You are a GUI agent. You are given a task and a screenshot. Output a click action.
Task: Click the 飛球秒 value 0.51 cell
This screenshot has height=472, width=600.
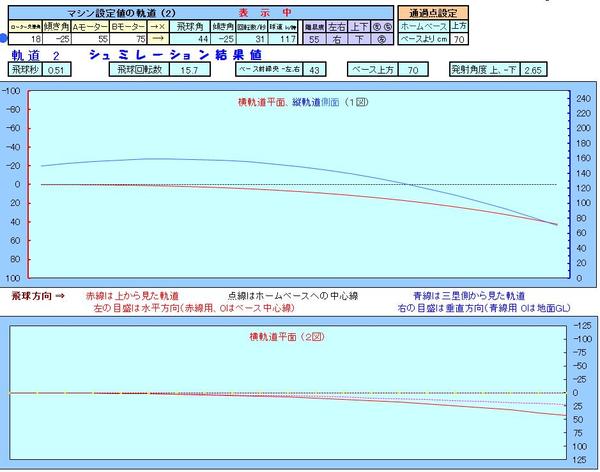(56, 71)
